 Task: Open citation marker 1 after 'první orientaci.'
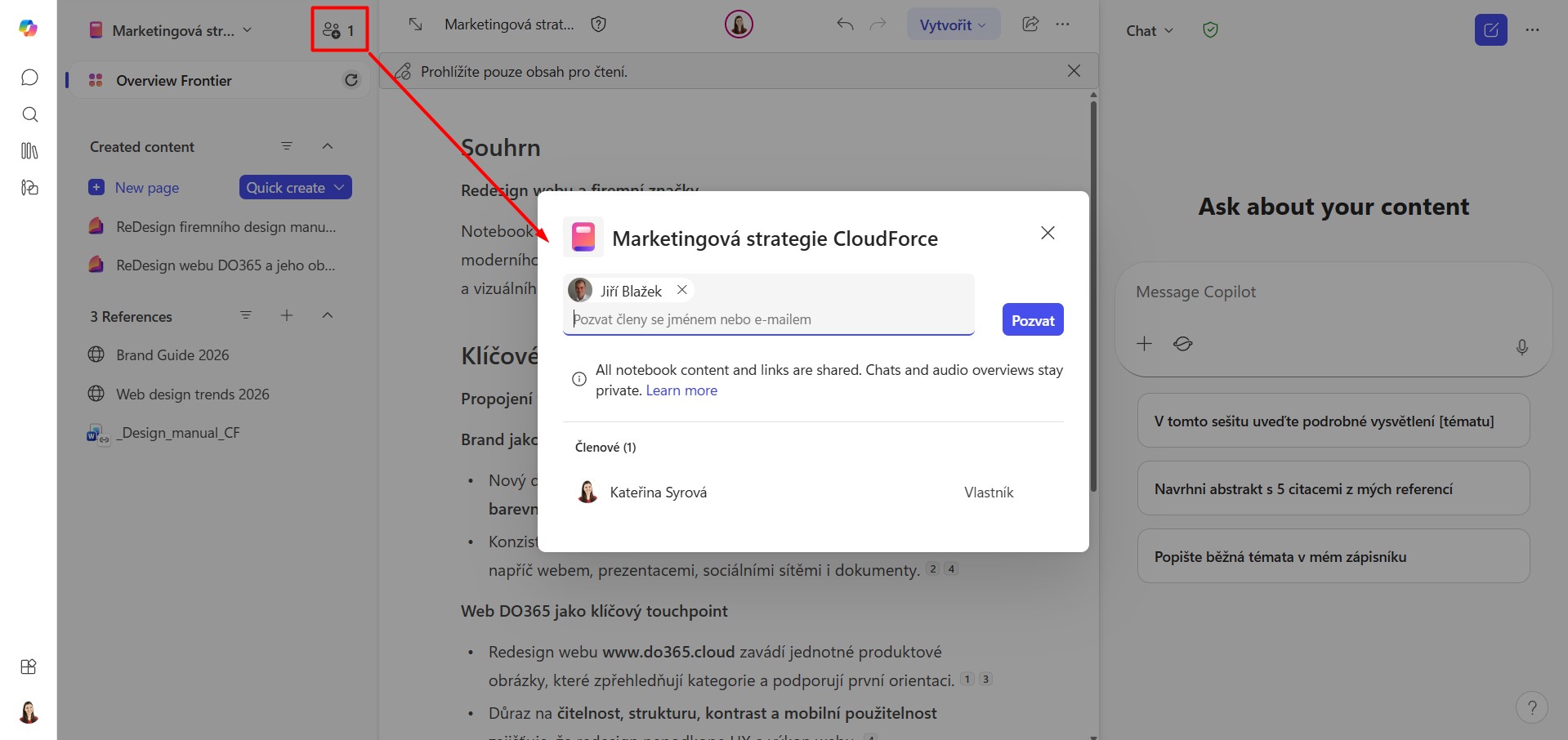coord(967,679)
